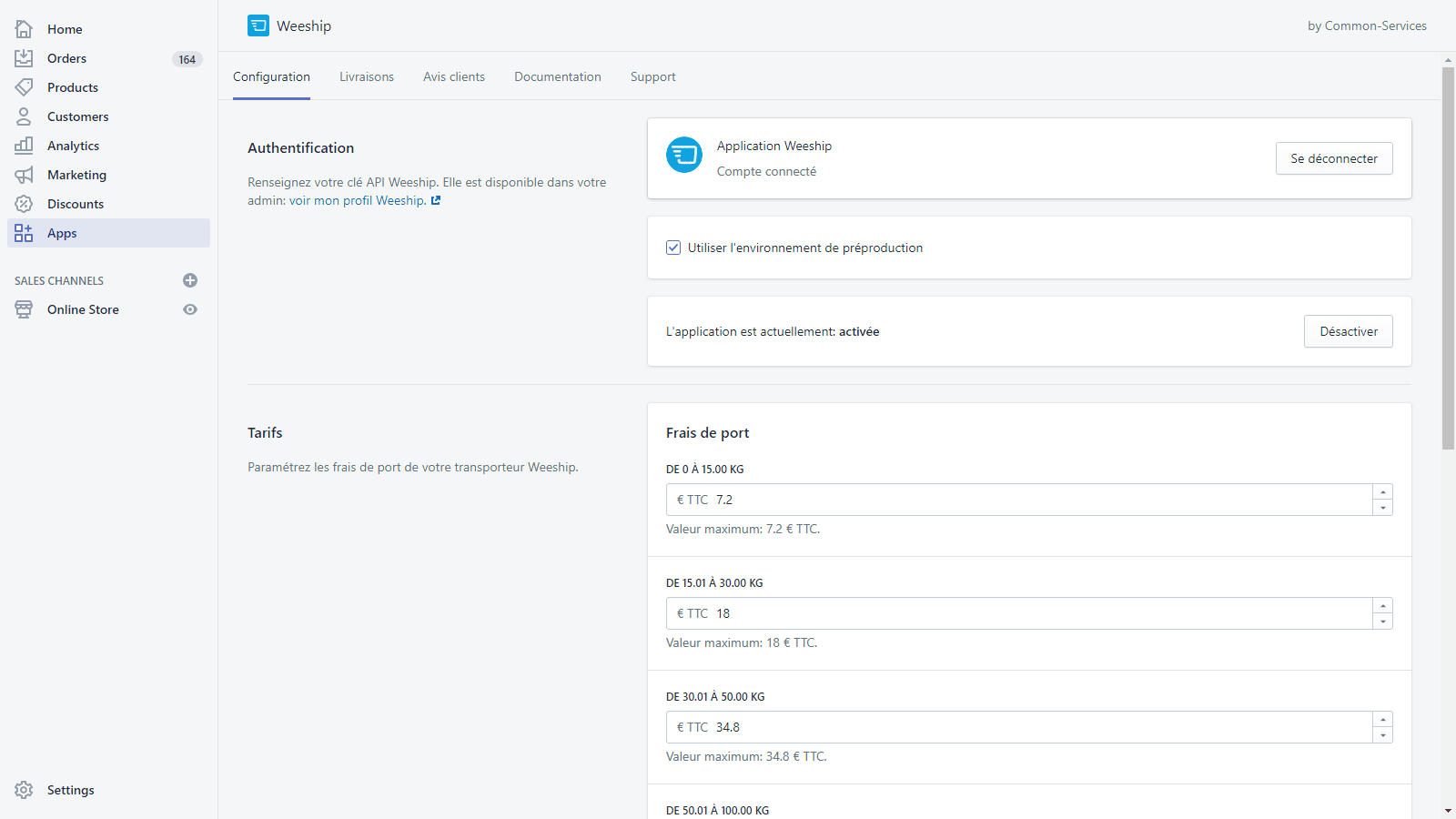Click the Discounts percent badge icon
Screen dimensions: 1456x819
click(24, 204)
